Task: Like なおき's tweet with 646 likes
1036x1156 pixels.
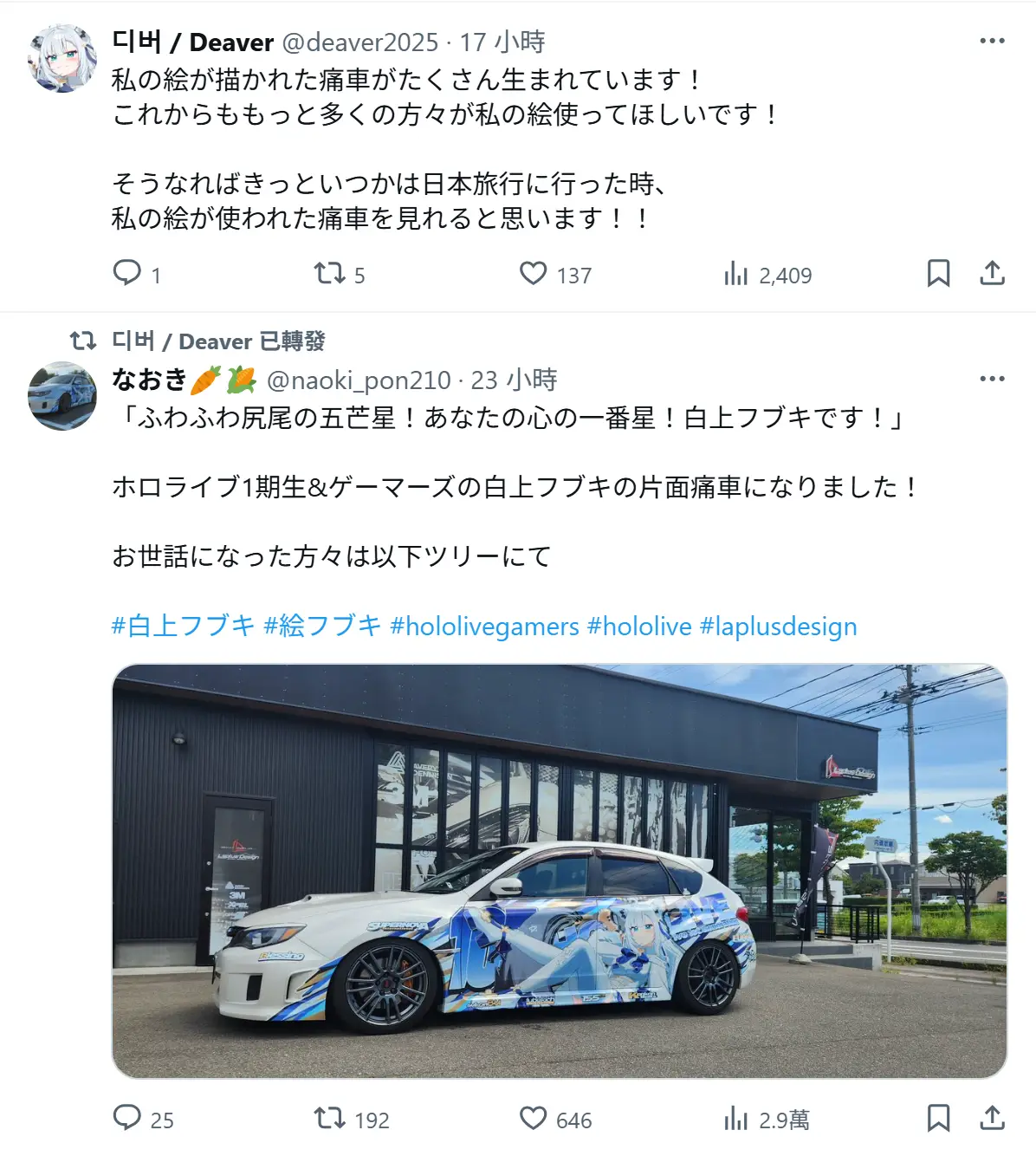Action: 533,1118
